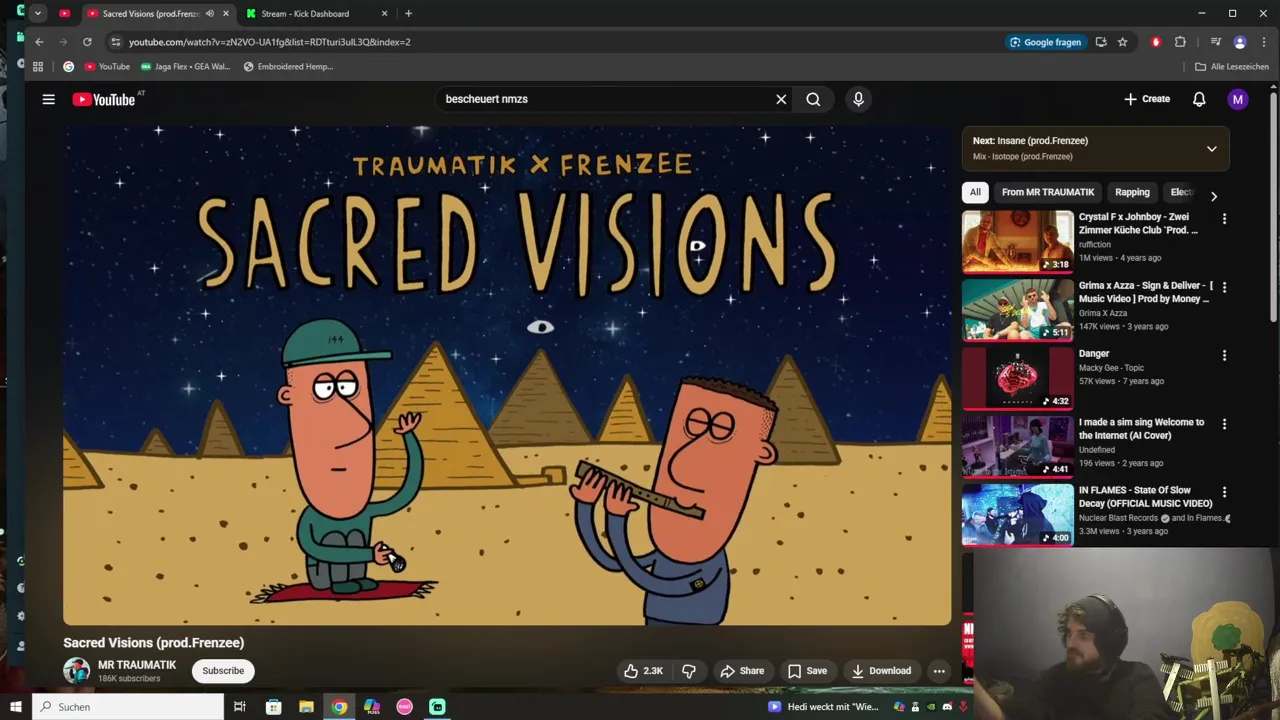Click the Google fragen lens button

click(1046, 42)
